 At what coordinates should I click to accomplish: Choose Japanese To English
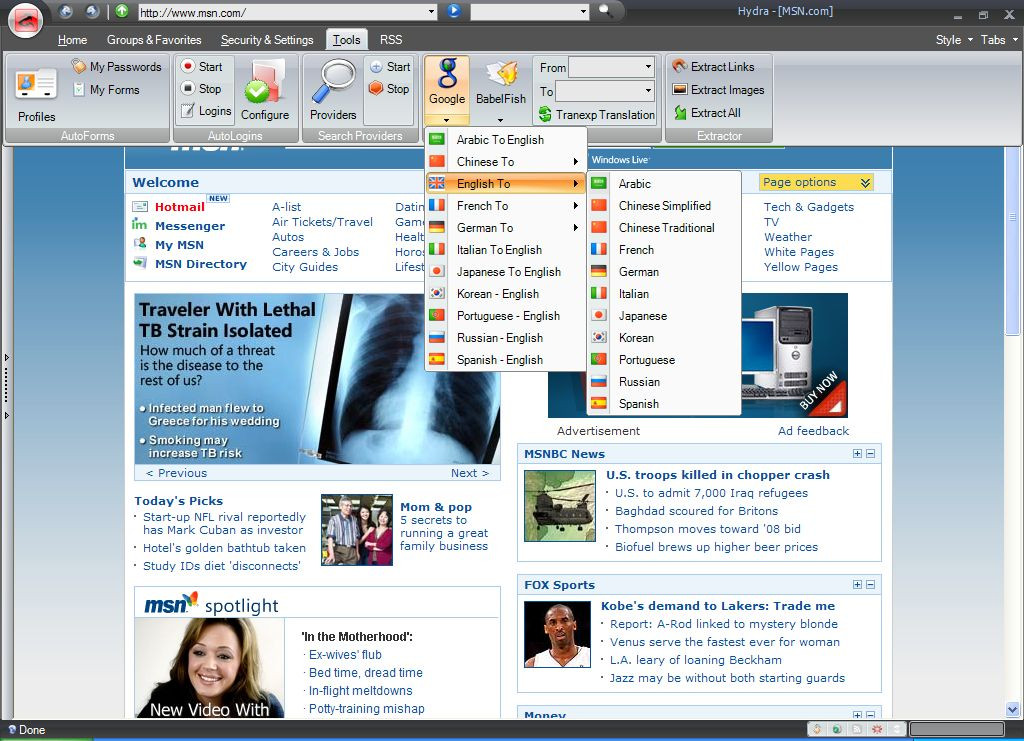tap(505, 272)
